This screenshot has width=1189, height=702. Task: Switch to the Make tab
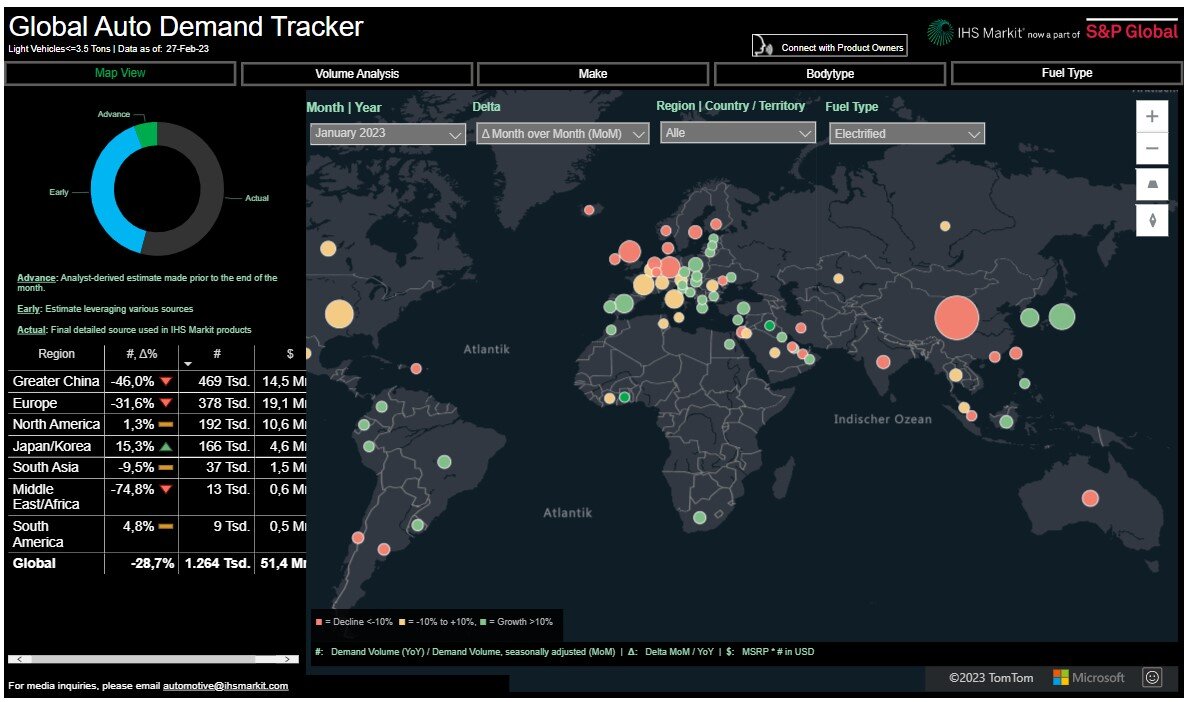(x=593, y=74)
